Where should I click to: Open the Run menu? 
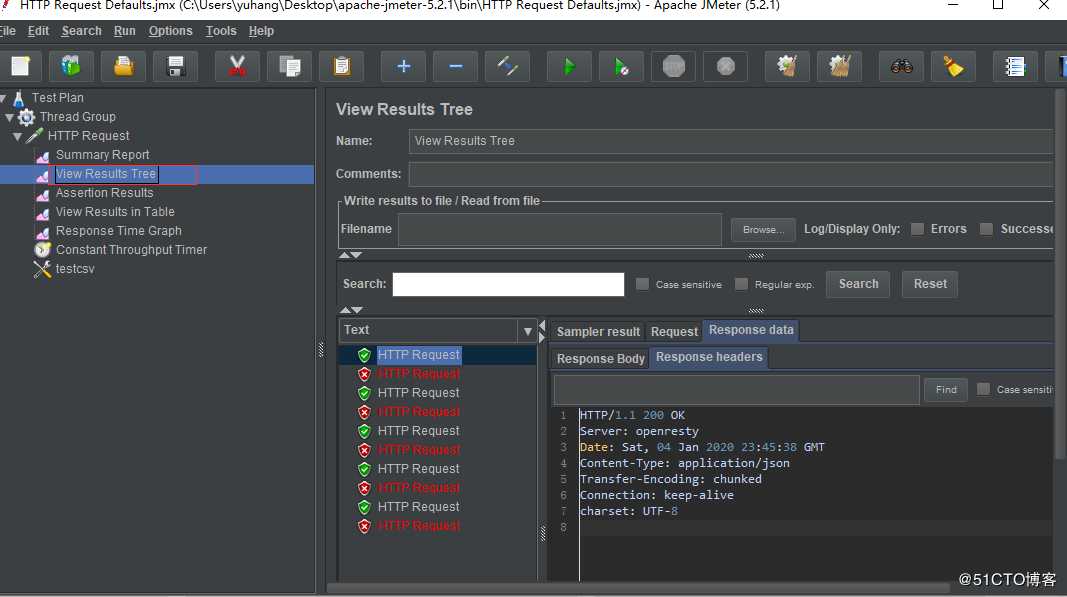125,31
